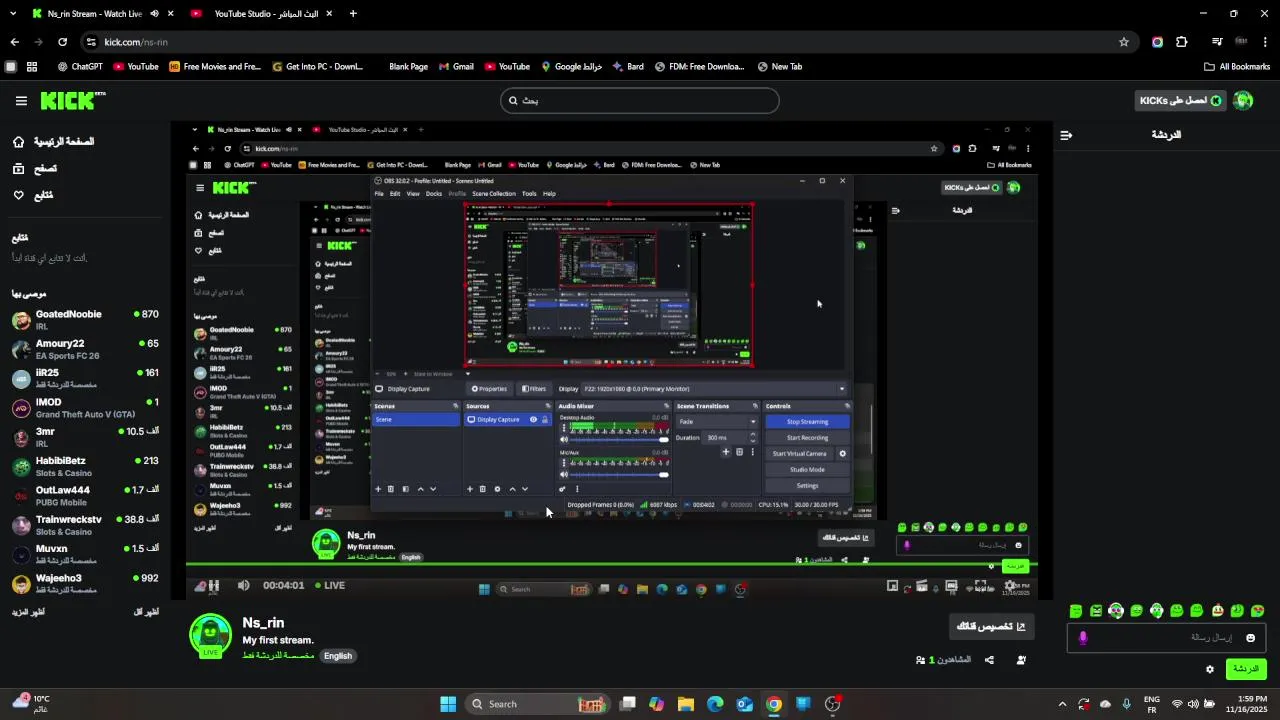The height and width of the screenshot is (720, 1280).
Task: Reload the kick.com page
Action: tap(62, 42)
